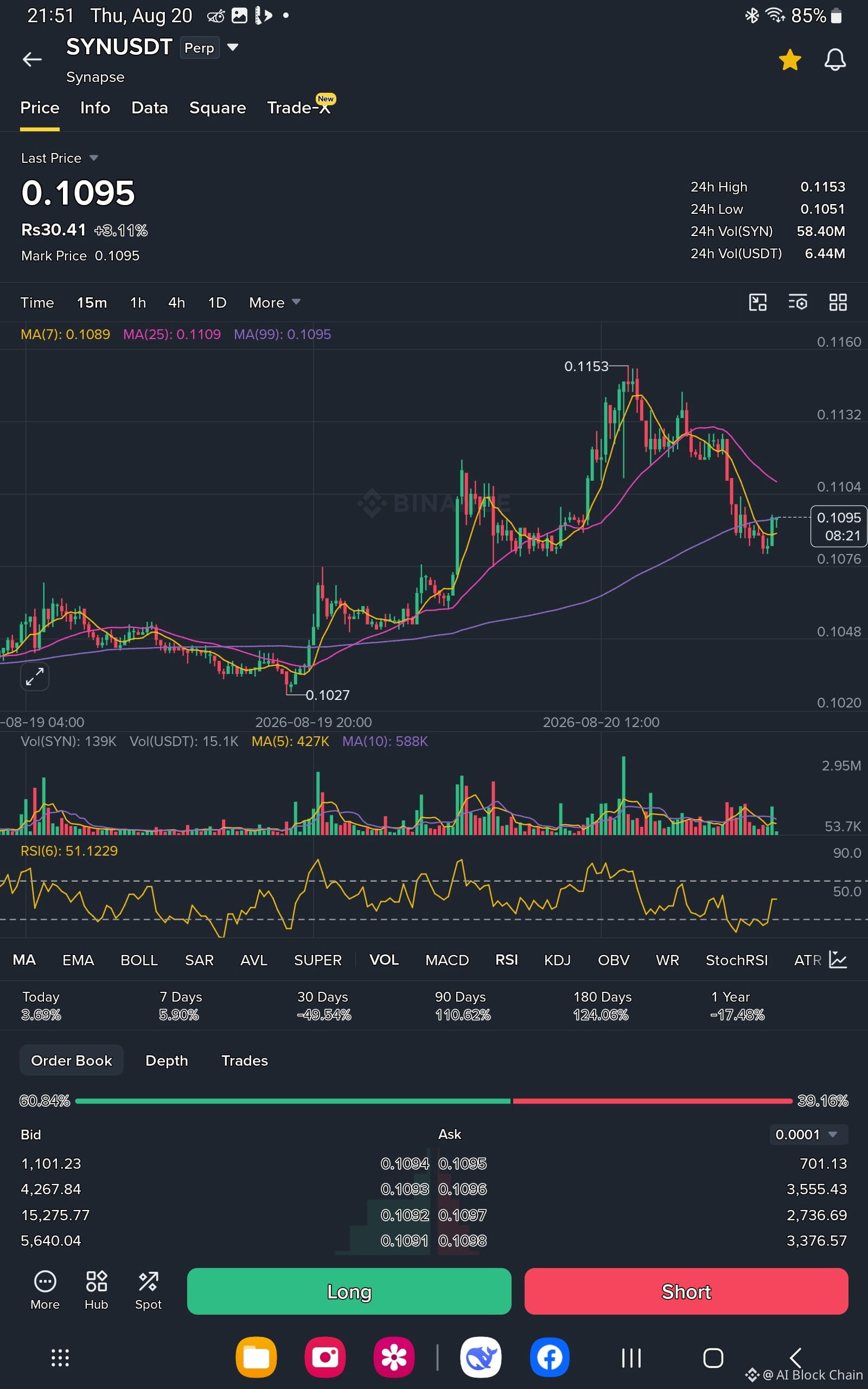Screen dimensions: 868x1389
Task: Toggle the RSI sub-indicator
Action: (x=506, y=960)
